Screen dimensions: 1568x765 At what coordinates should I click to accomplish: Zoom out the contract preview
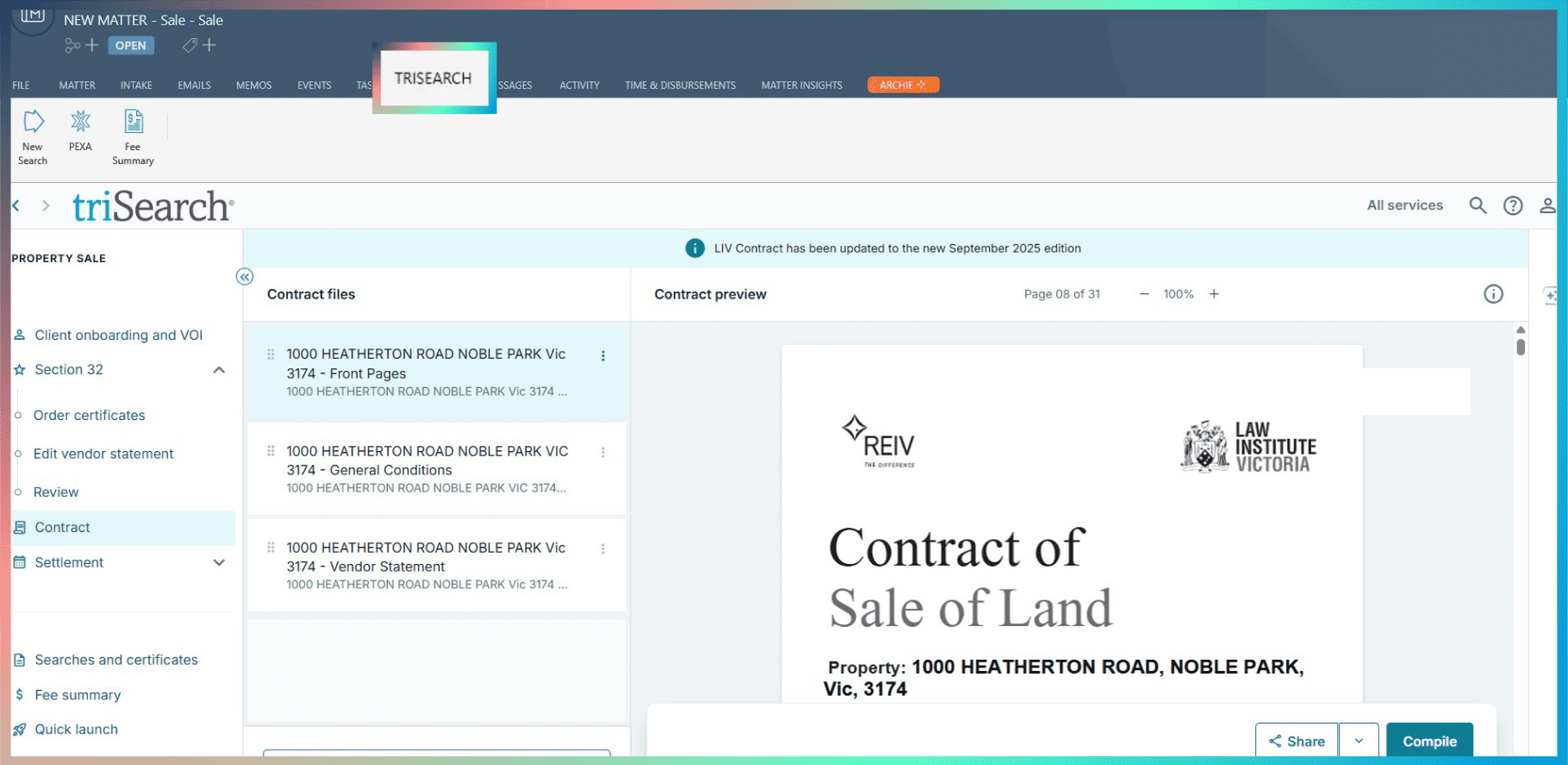[x=1144, y=294]
